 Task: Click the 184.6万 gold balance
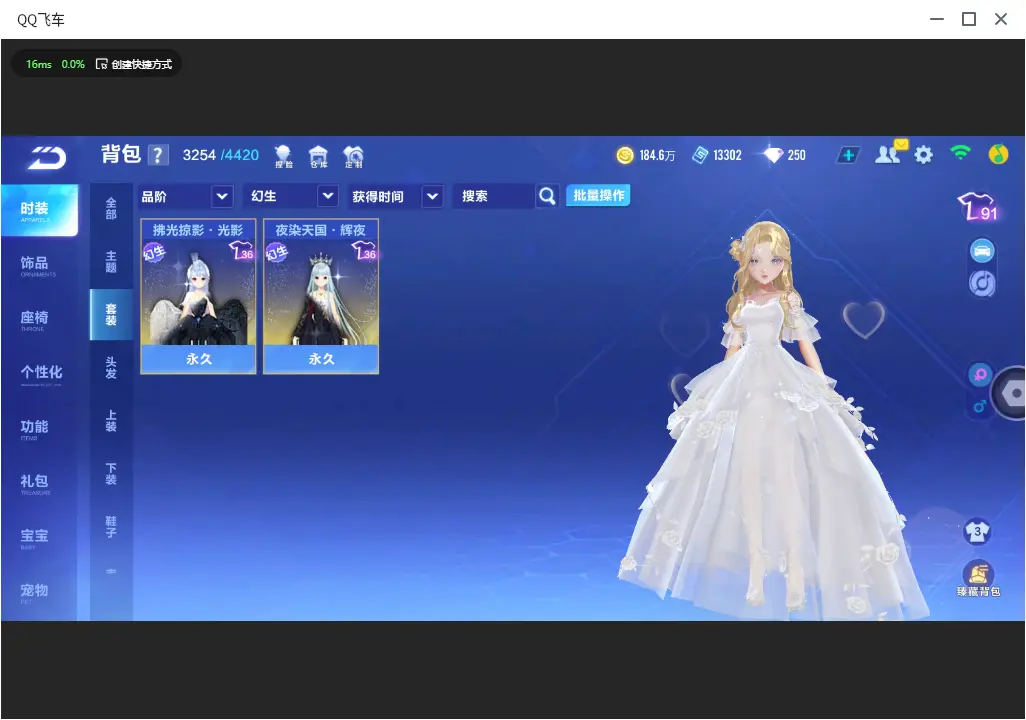coord(657,155)
